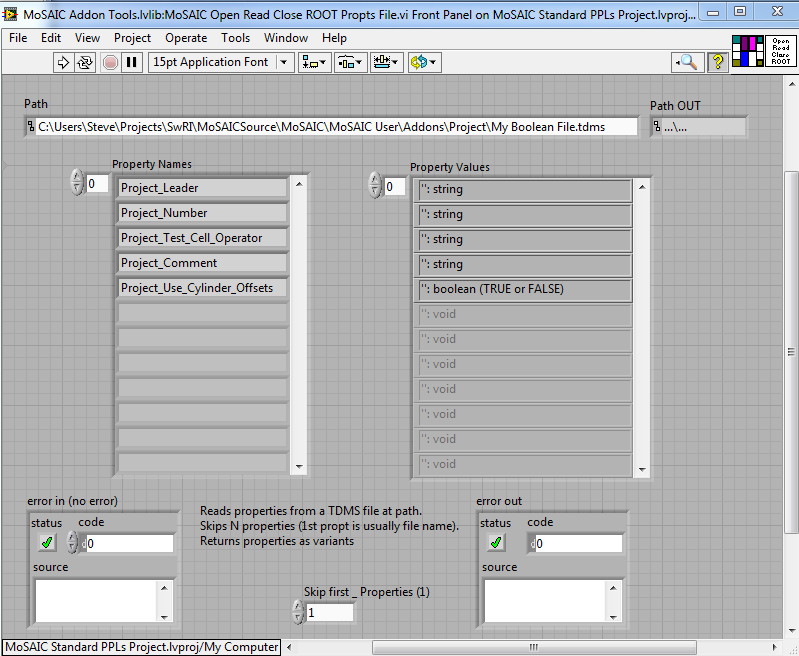This screenshot has height=656, width=799.
Task: Select the Project_Use_Cylinder_Offsets element
Action: [x=202, y=288]
